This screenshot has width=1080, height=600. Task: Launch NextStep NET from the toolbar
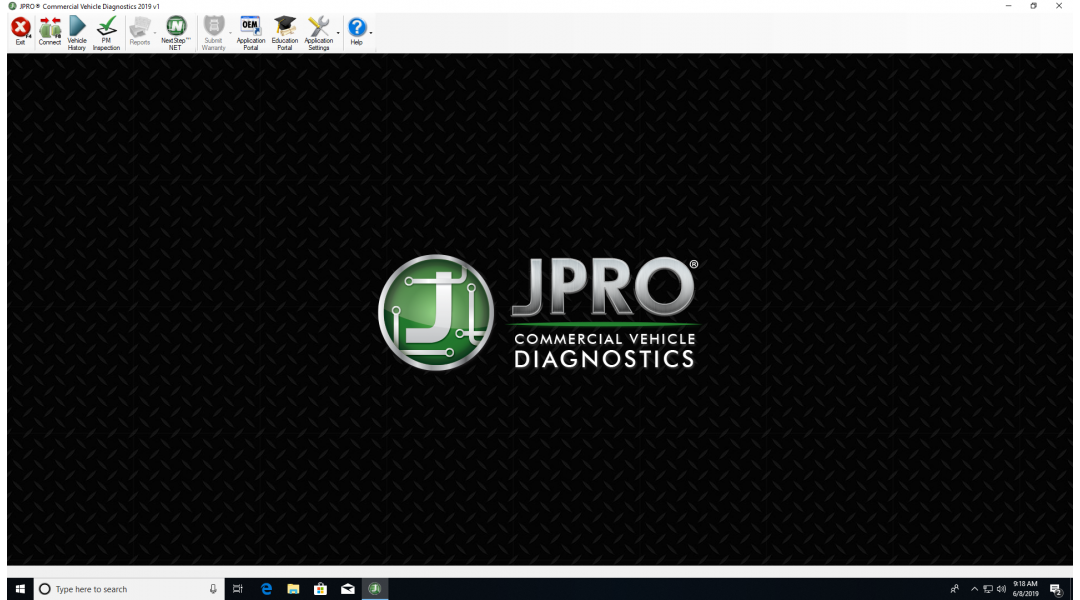point(176,33)
